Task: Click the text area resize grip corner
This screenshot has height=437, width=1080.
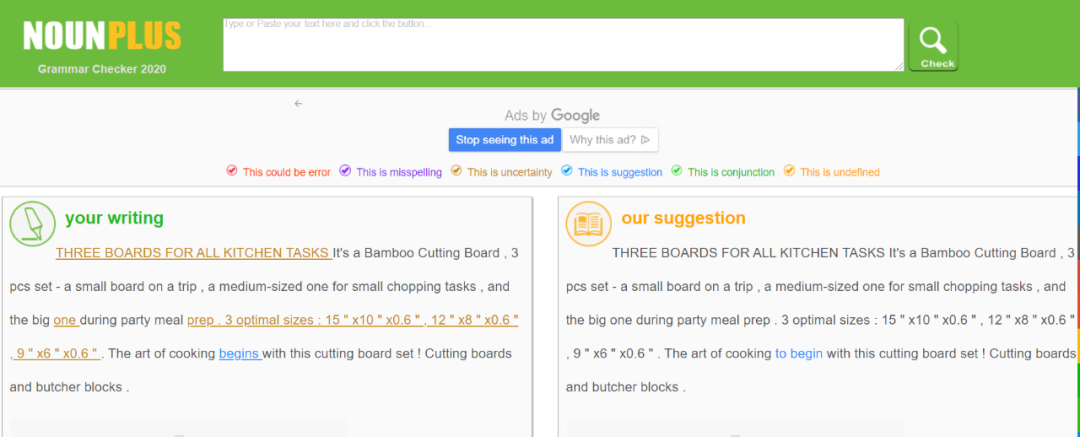Action: [x=899, y=66]
